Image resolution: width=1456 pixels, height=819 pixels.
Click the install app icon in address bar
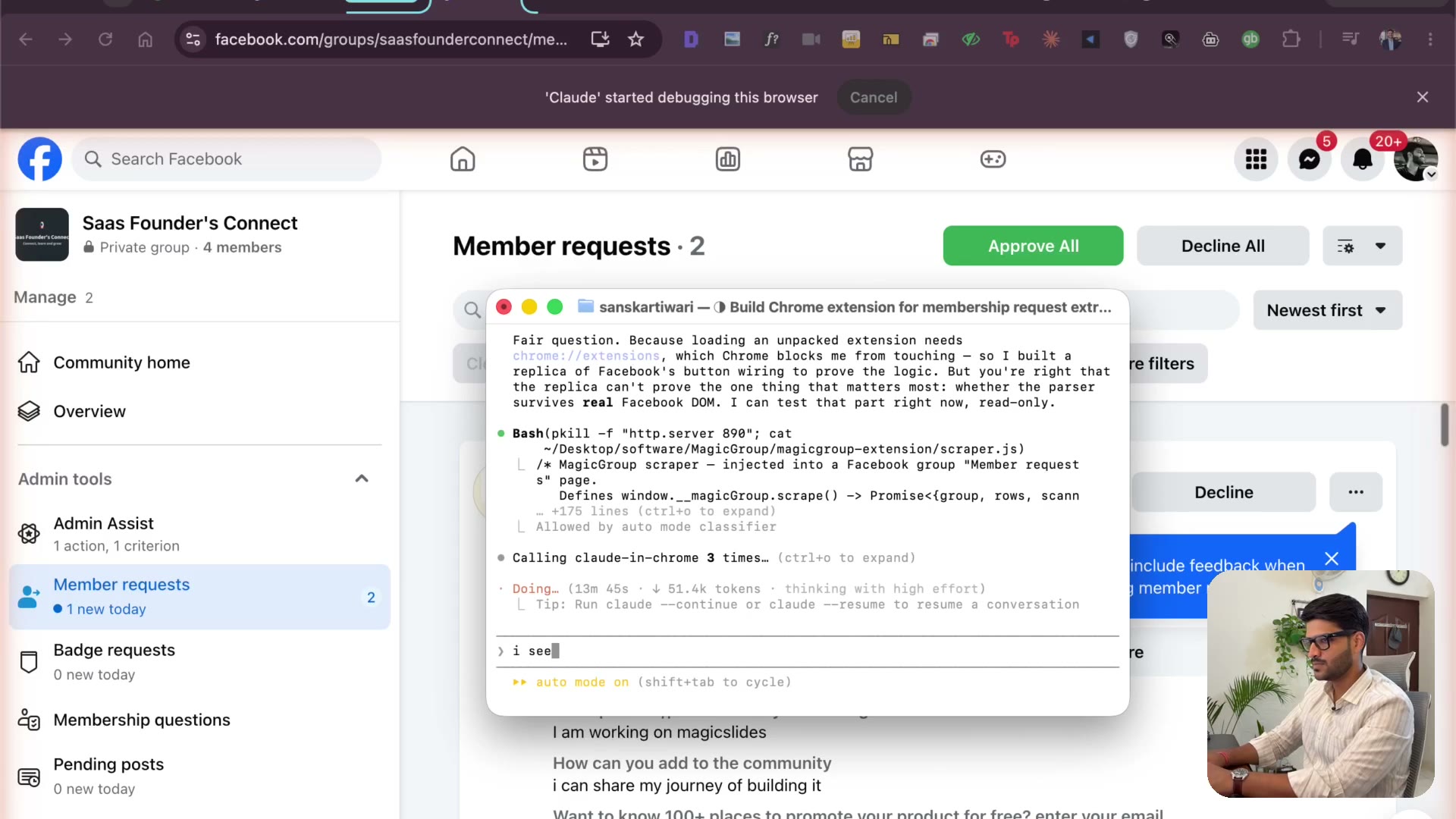click(x=600, y=39)
